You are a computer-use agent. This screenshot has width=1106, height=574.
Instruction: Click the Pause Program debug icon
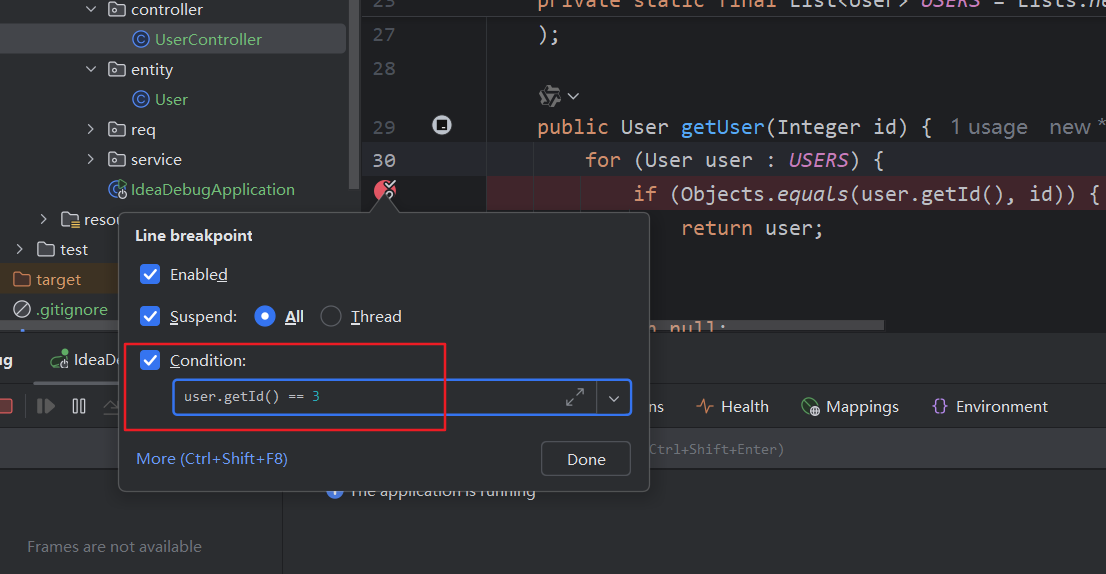[79, 406]
